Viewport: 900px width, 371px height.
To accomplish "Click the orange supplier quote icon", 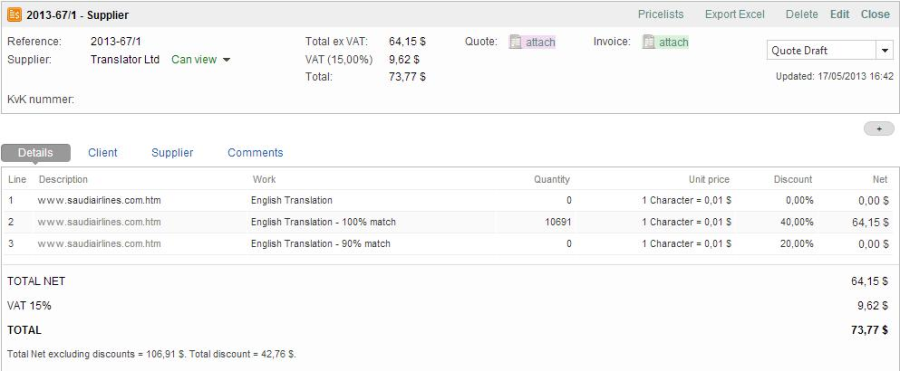I will [x=14, y=14].
